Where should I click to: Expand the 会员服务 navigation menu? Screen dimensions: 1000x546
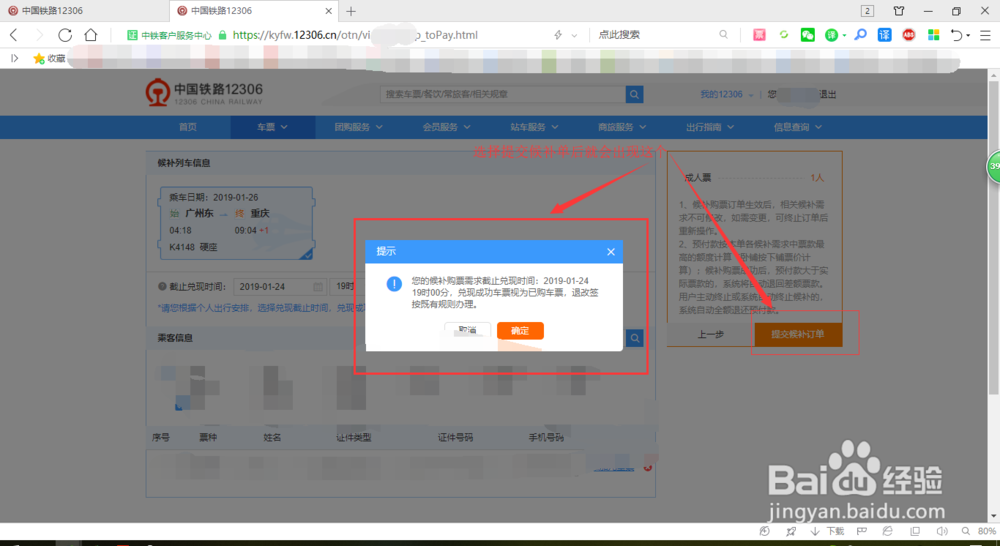[446, 127]
